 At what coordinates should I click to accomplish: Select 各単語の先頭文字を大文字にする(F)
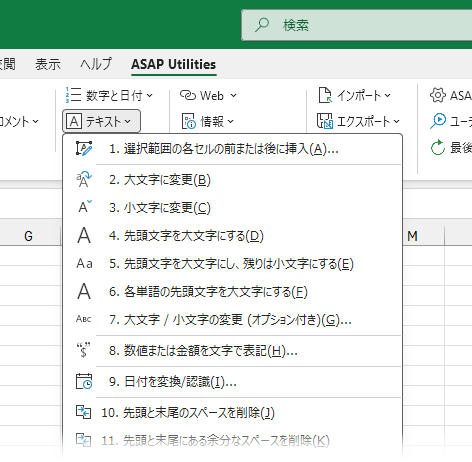(x=232, y=292)
